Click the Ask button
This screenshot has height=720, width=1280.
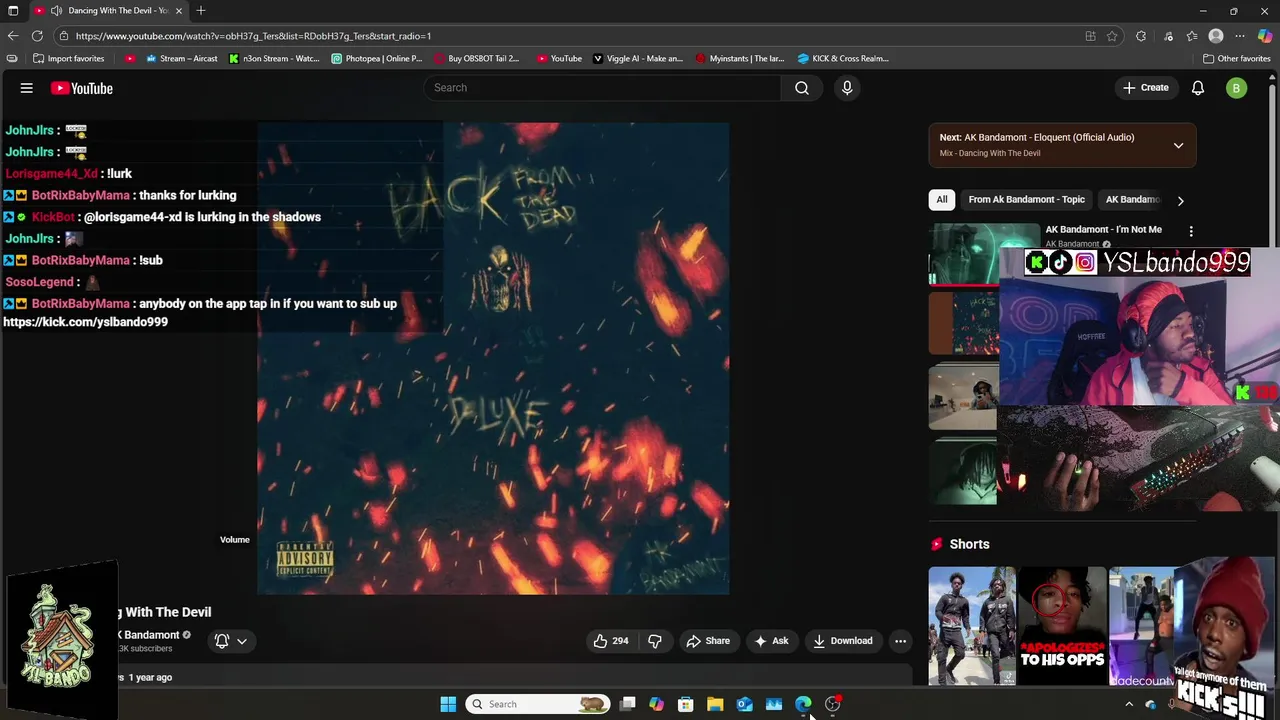[771, 641]
